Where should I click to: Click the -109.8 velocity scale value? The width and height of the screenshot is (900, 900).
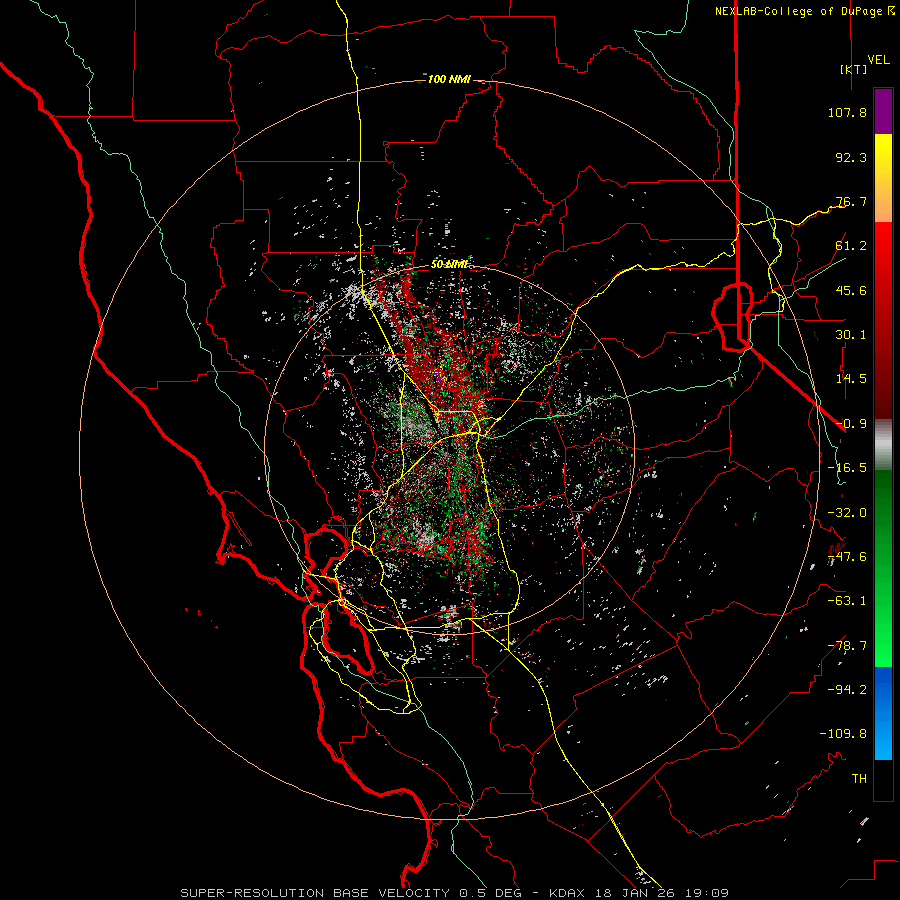843,734
